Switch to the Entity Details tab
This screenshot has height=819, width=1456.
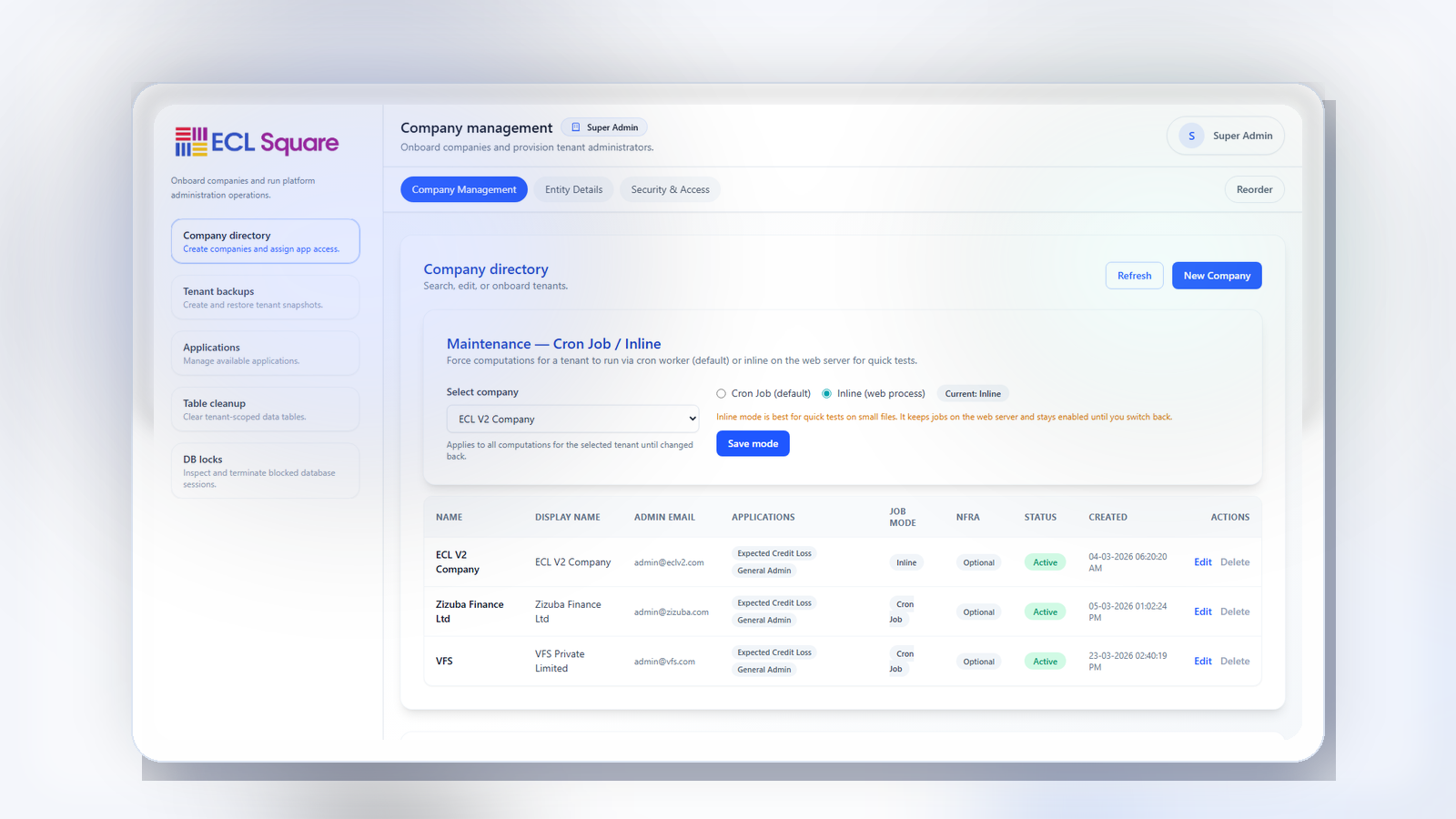pyautogui.click(x=573, y=189)
